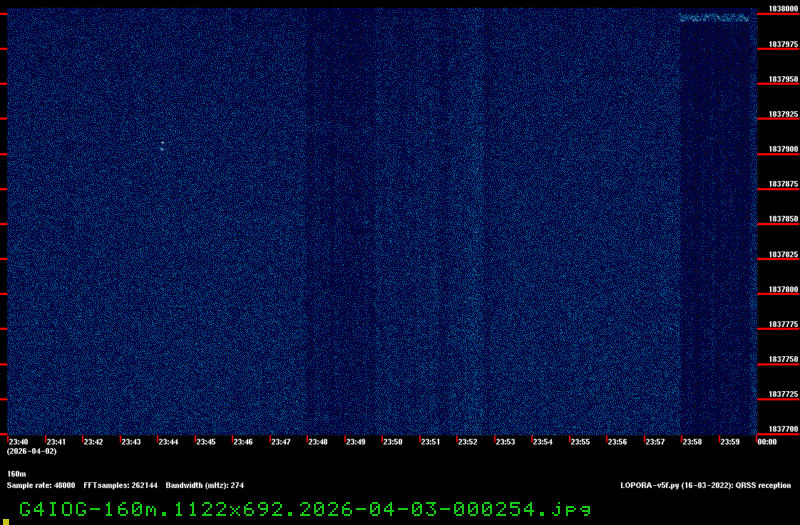
Task: Click the 23:41 time axis label
Action: 56,442
